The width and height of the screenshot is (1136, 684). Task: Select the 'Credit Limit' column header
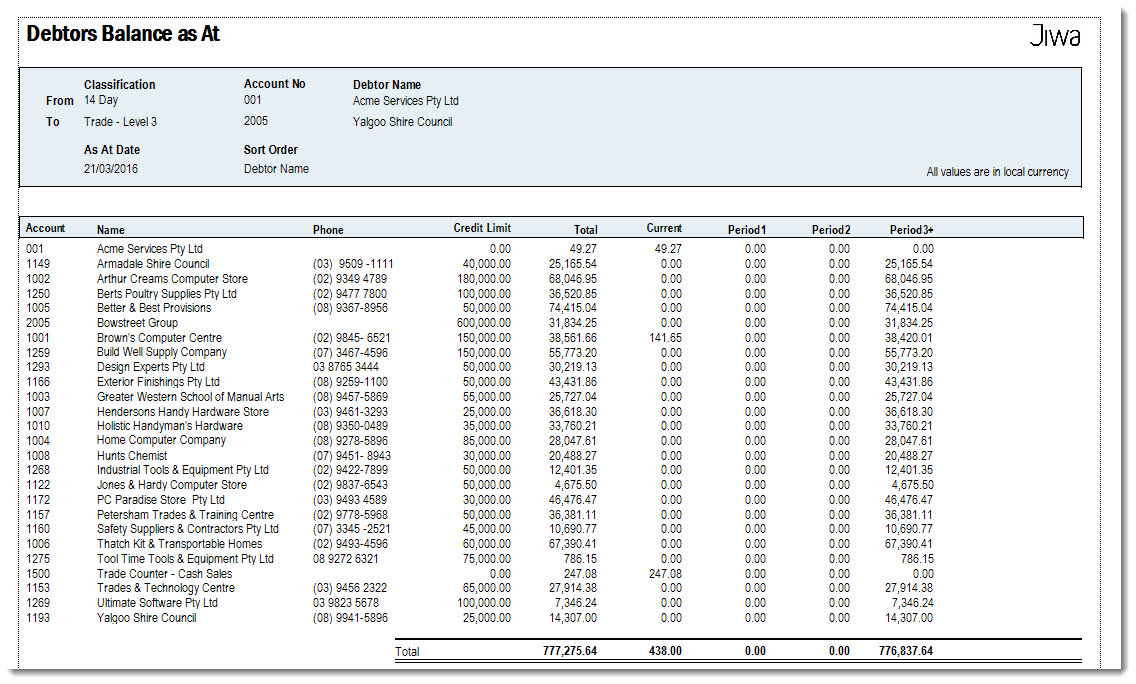coord(482,228)
